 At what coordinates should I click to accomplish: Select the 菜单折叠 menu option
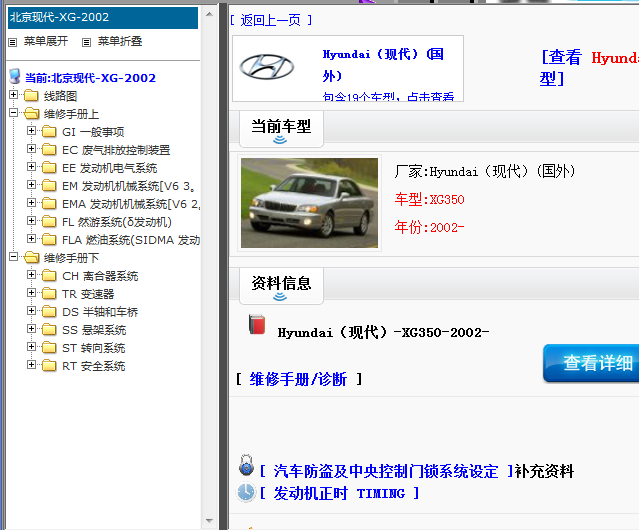point(120,41)
